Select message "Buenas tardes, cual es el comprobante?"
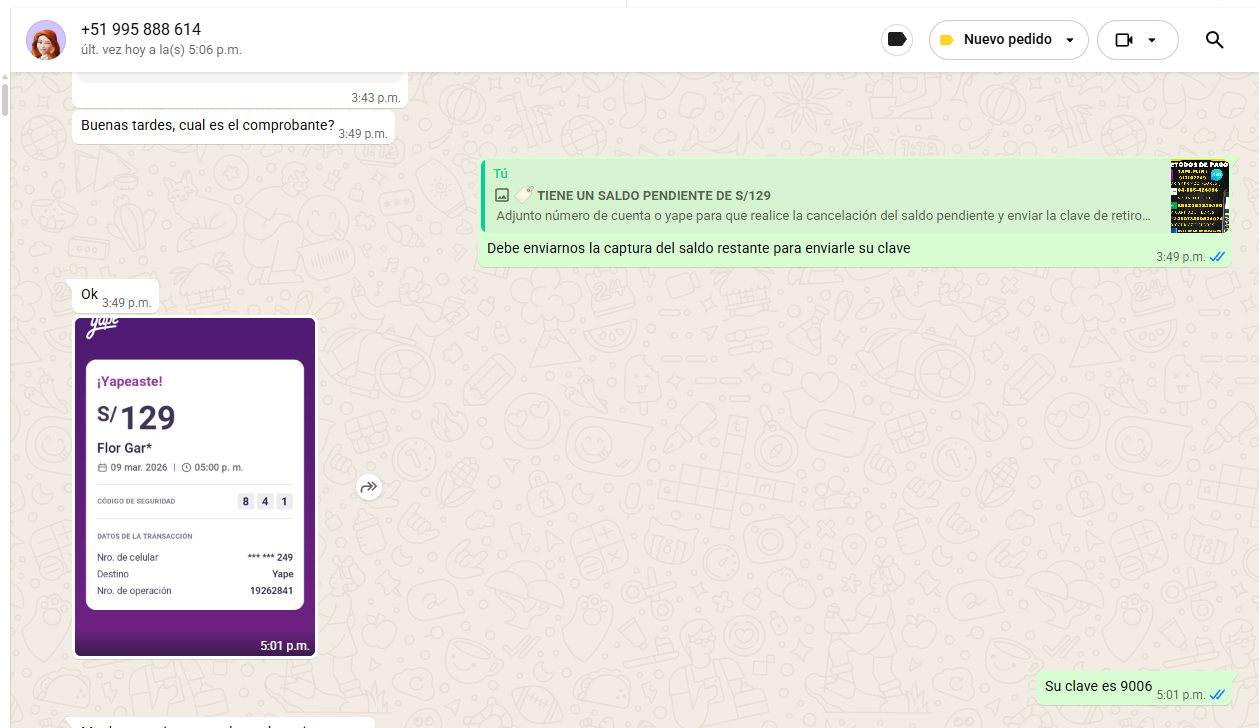The height and width of the screenshot is (728, 1259). (207, 126)
